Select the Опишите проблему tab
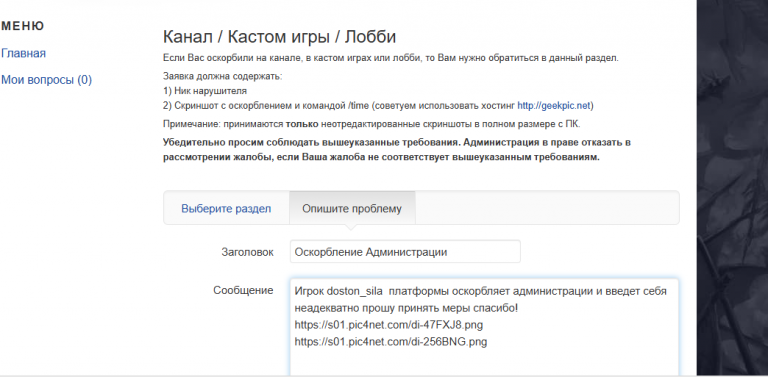768x377 pixels. (x=352, y=209)
